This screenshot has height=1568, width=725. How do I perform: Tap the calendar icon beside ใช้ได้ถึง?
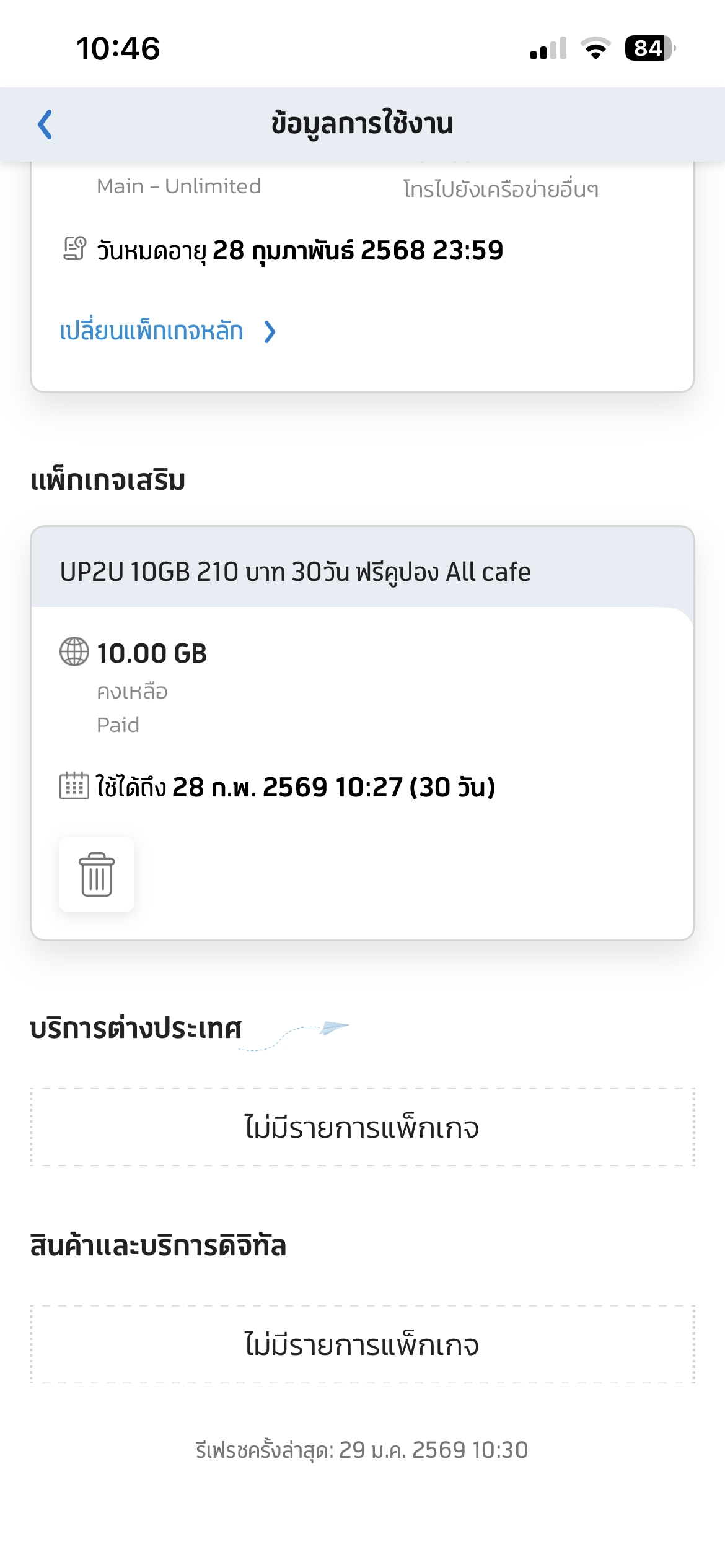pyautogui.click(x=74, y=786)
